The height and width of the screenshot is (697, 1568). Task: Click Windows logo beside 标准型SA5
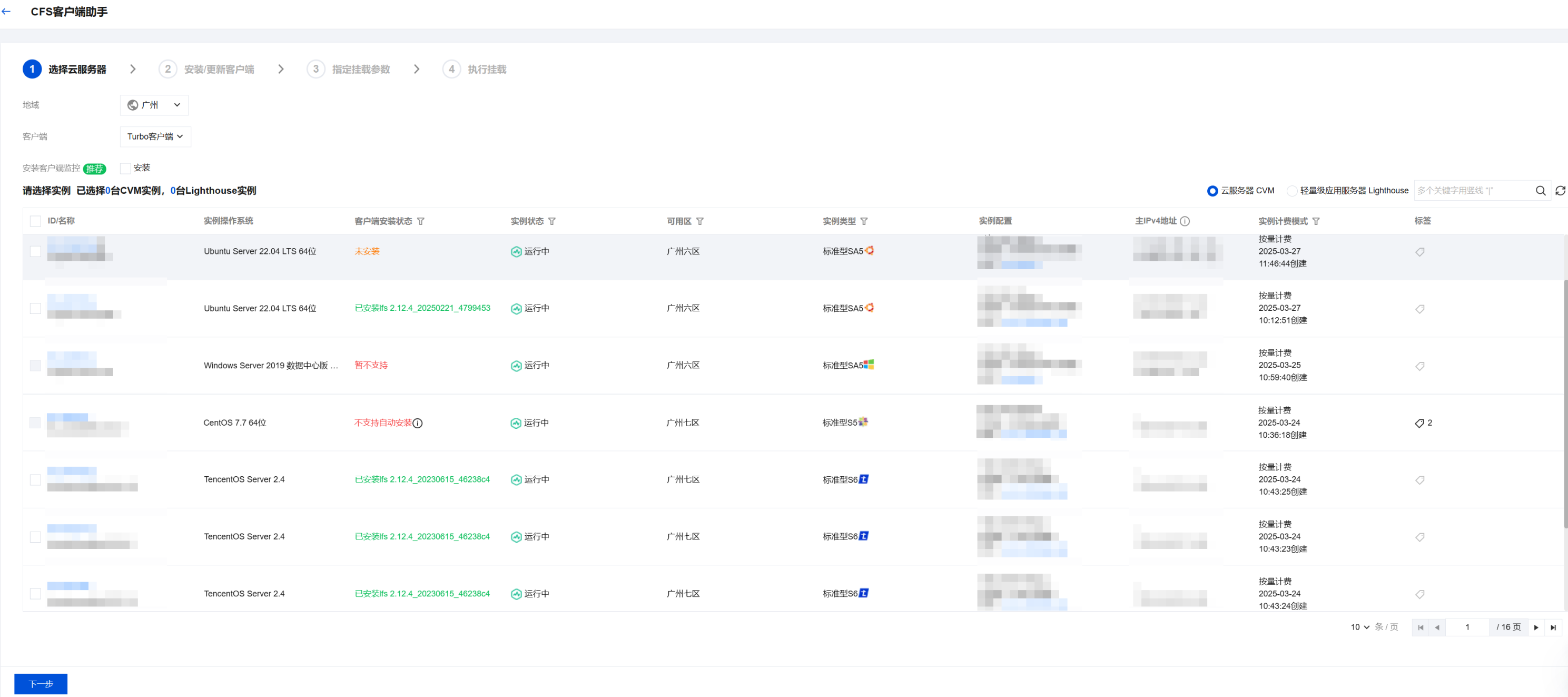869,365
